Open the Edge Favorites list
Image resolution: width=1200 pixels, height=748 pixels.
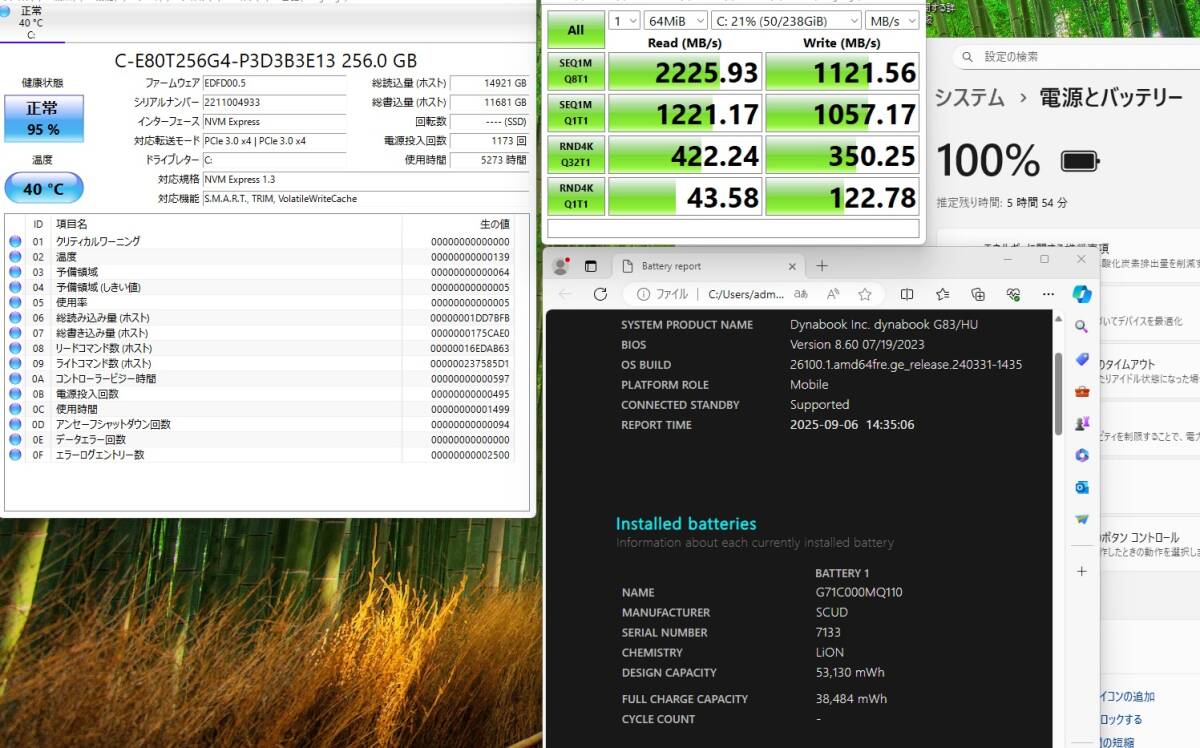coord(942,294)
